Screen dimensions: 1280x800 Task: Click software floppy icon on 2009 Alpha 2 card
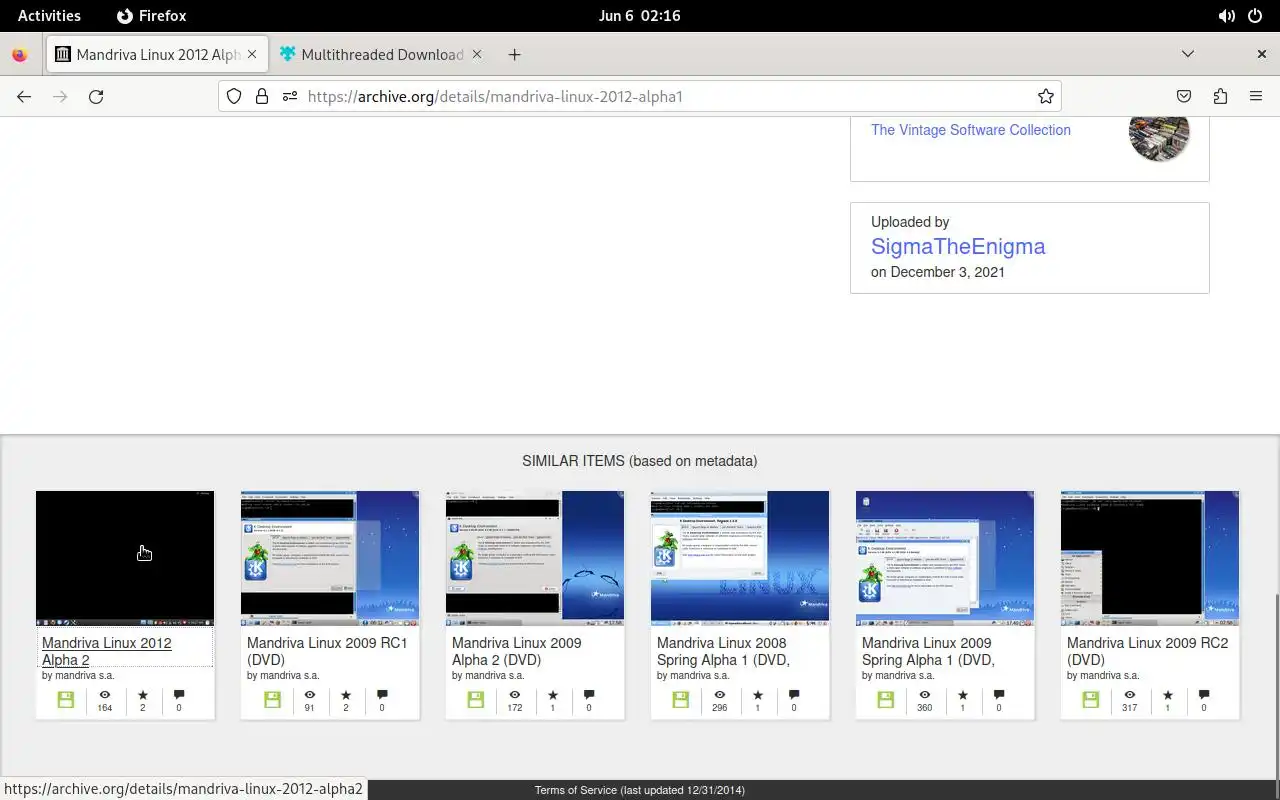click(476, 700)
